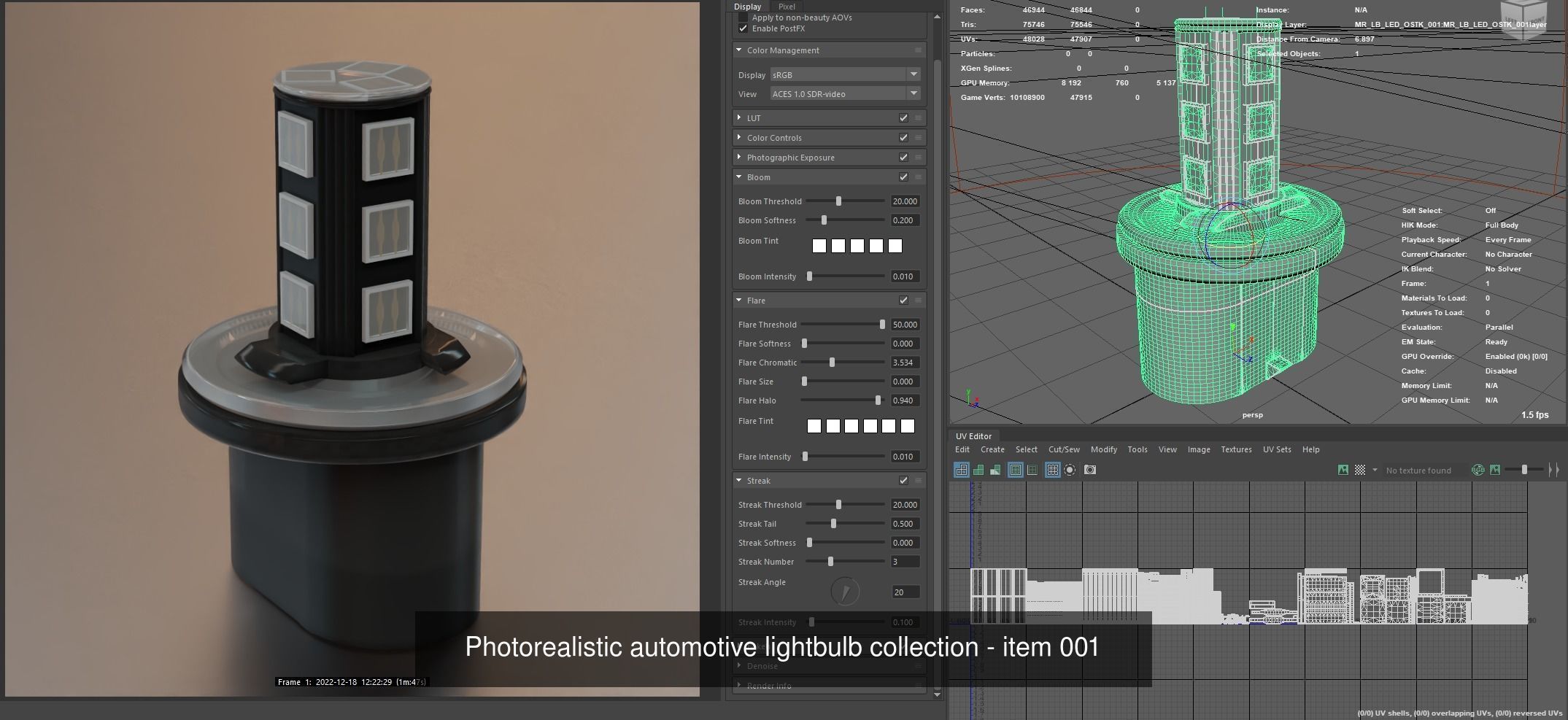1568x720 pixels.
Task: Click the UV Editor panel title tab
Action: coord(973,436)
